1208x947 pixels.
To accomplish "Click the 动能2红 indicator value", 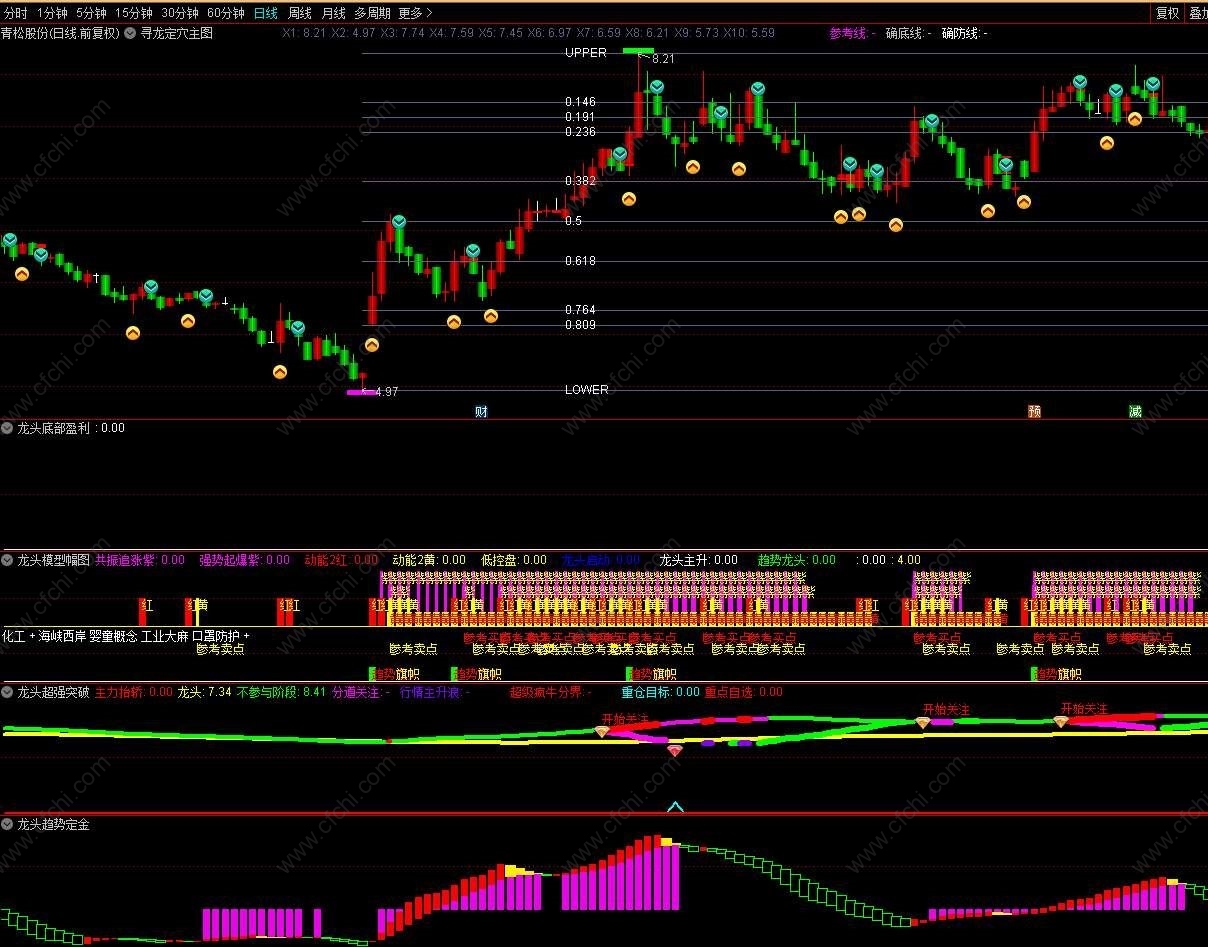I will [341, 560].
